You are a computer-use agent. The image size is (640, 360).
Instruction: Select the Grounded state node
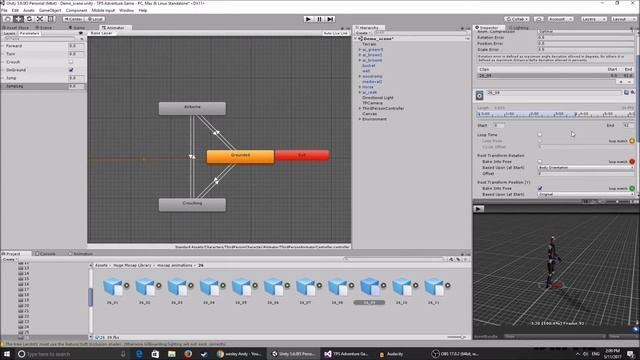point(240,156)
